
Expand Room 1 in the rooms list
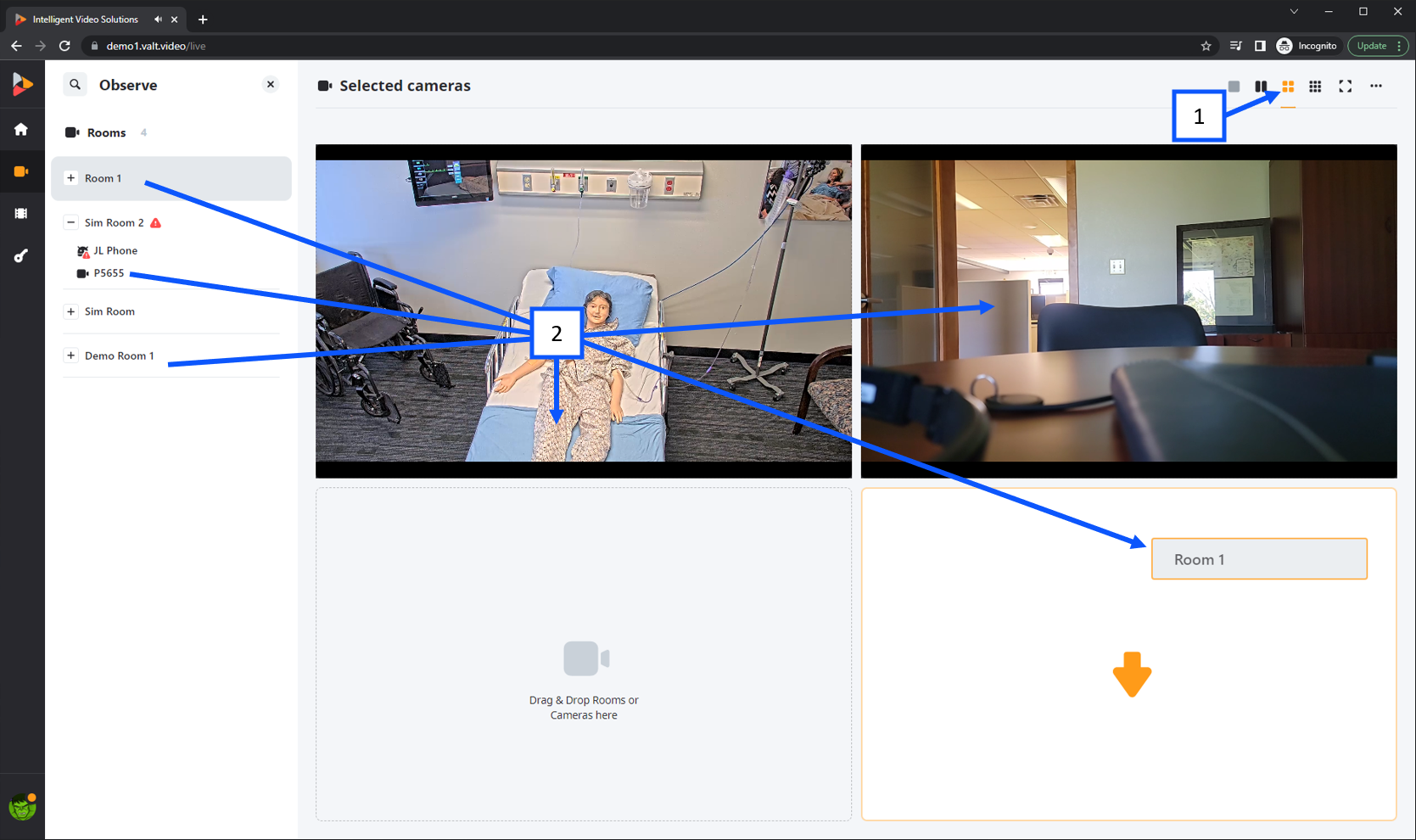pos(71,178)
